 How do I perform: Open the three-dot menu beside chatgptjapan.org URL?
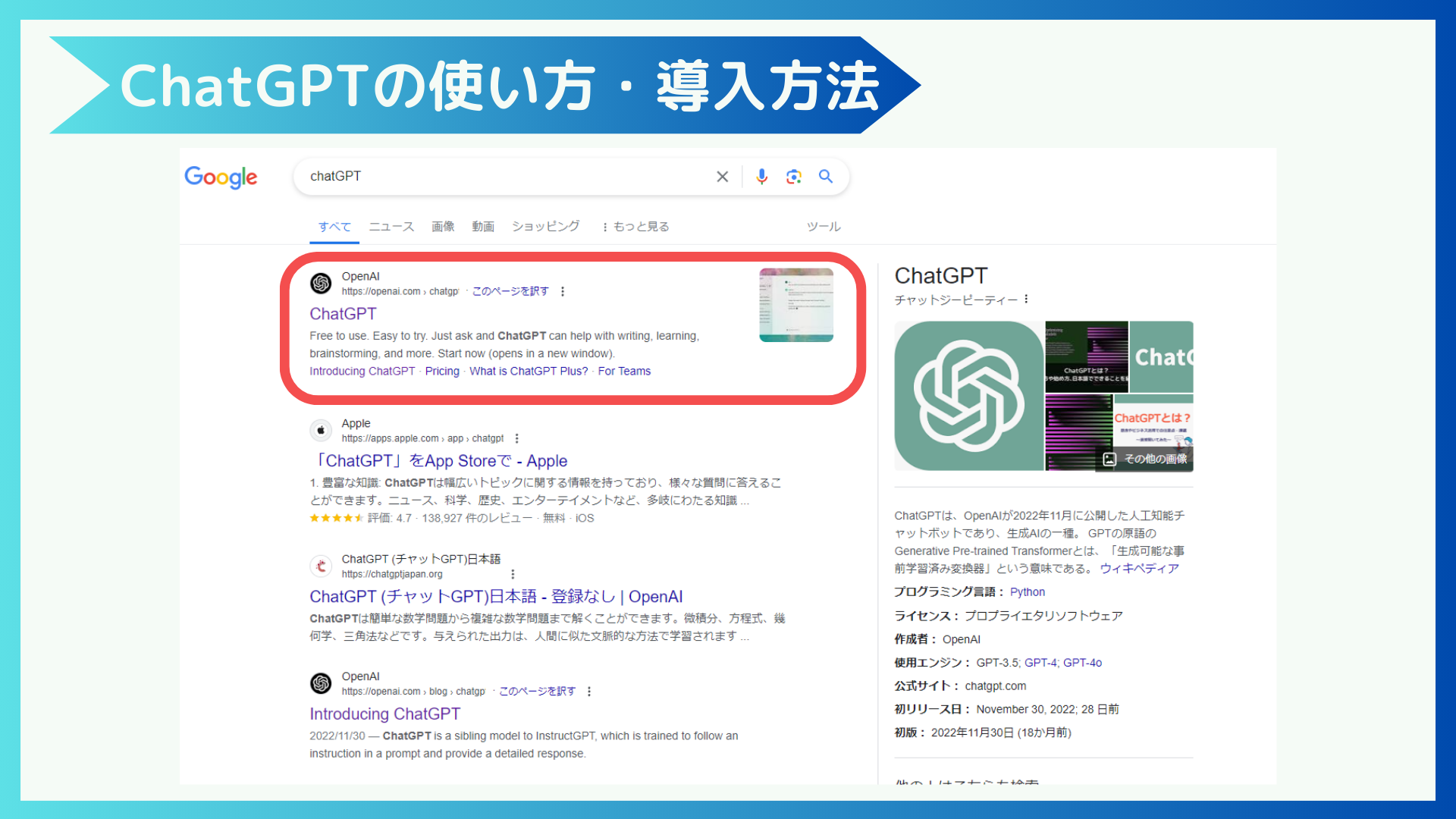point(513,574)
